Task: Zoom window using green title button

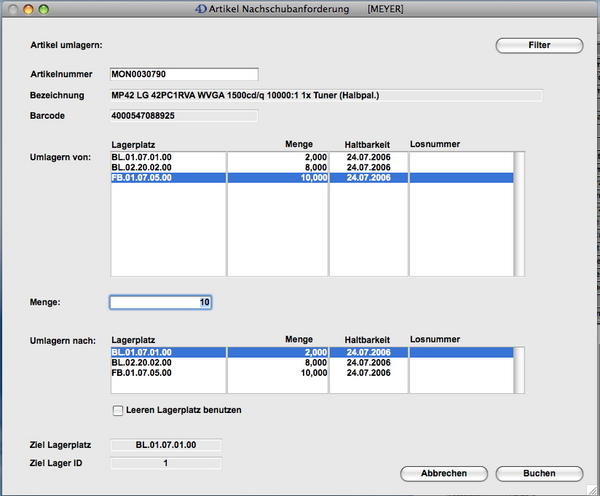Action: coord(43,8)
